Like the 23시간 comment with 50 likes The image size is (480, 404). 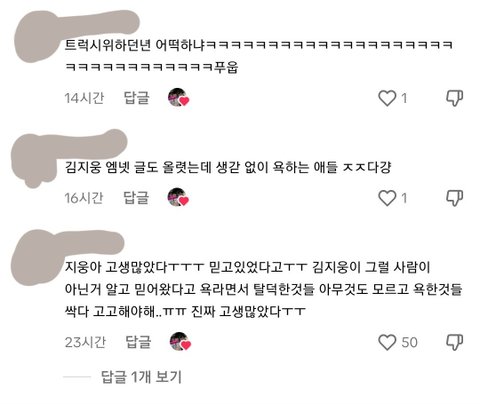pos(387,342)
